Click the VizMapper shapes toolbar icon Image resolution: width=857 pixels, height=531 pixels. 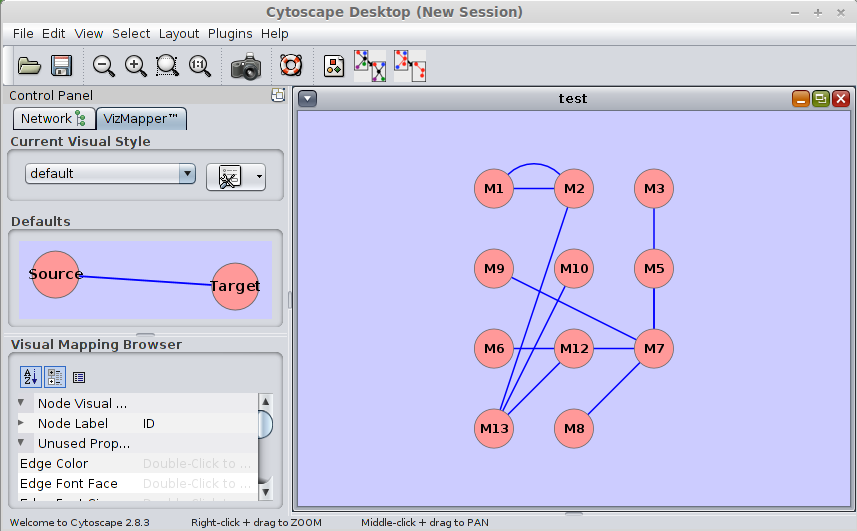click(x=334, y=66)
